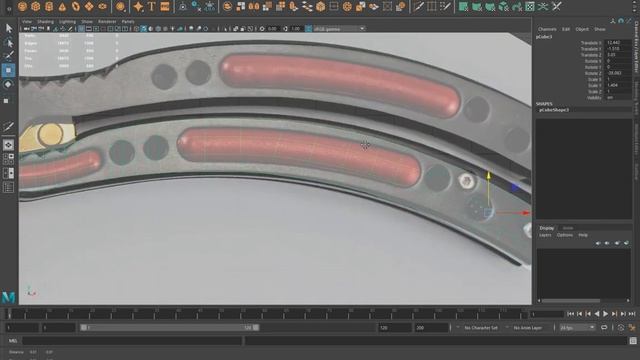Open the Script Editor icon

633,340
